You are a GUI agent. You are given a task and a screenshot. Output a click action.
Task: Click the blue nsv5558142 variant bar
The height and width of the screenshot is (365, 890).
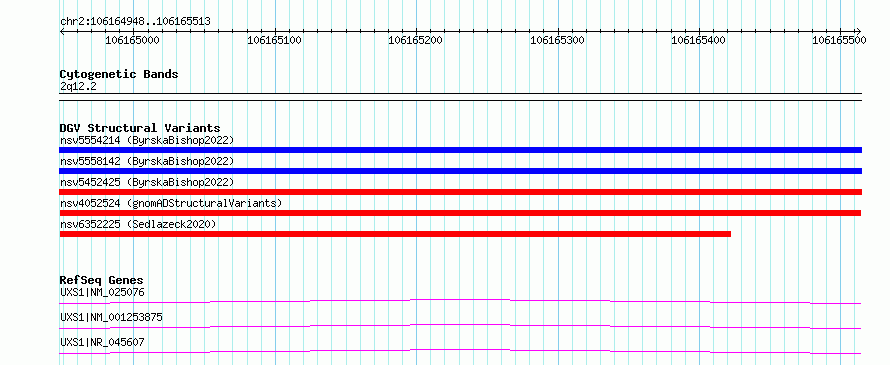point(460,171)
